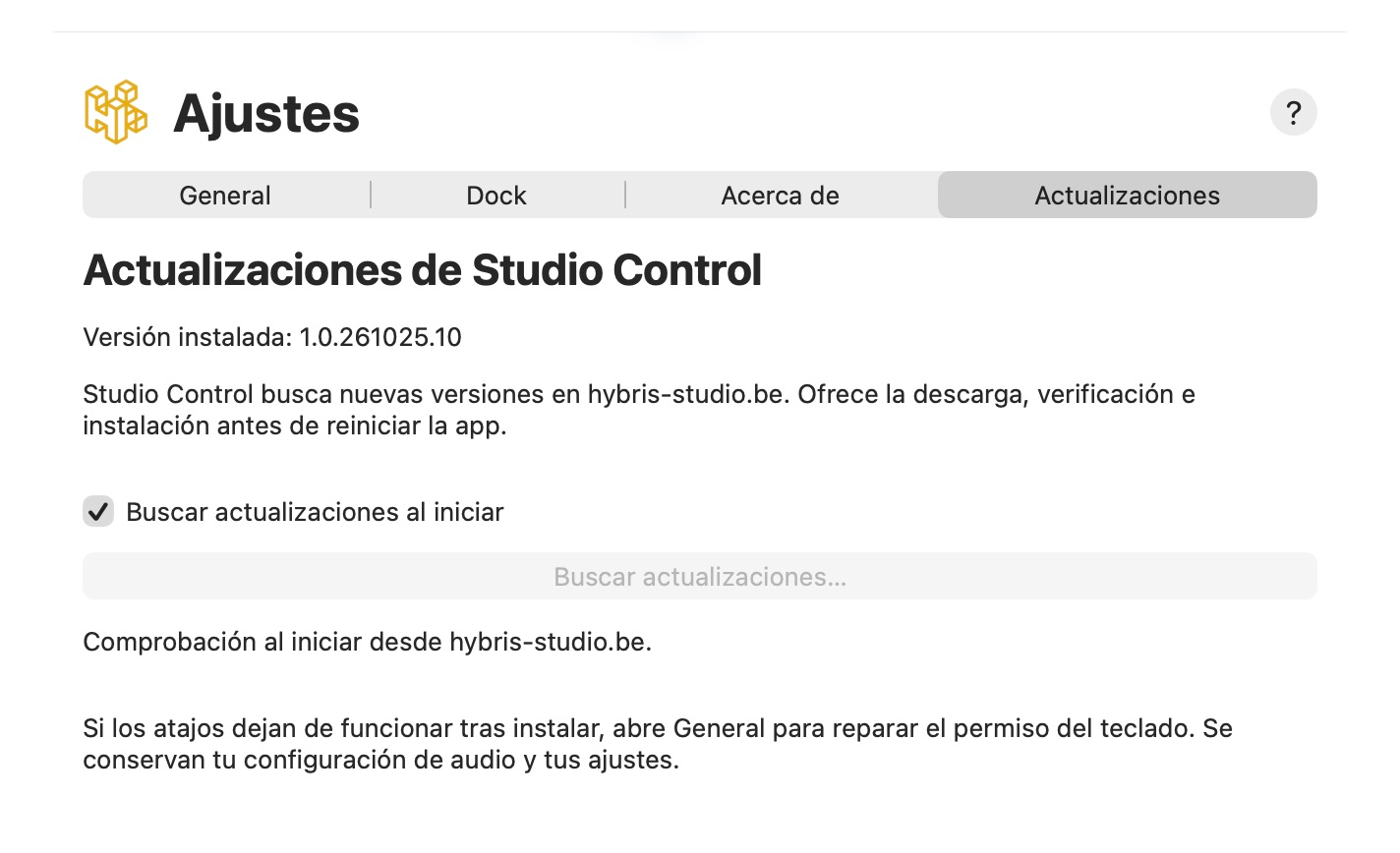Click heading Actualizaciones de Studio Control
Image resolution: width=1400 pixels, height=853 pixels.
[423, 270]
